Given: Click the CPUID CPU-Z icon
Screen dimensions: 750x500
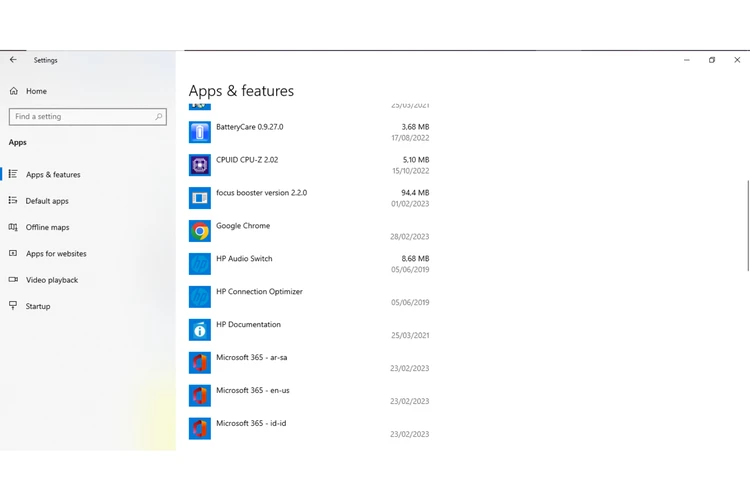Looking at the screenshot, I should [200, 165].
